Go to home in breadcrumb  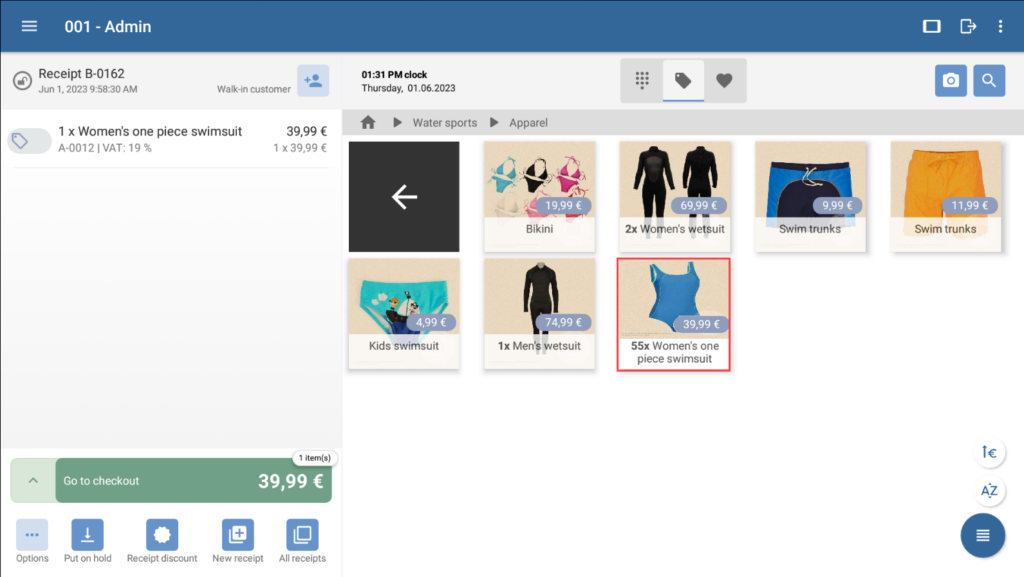(x=368, y=122)
